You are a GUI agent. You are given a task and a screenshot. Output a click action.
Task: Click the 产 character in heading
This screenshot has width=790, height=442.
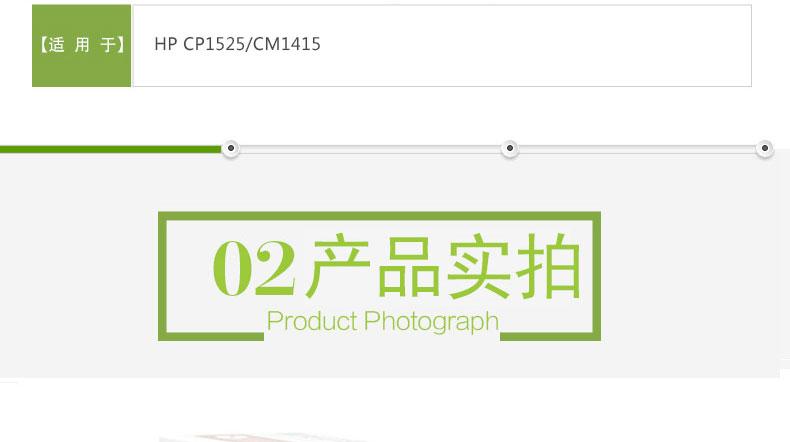click(339, 265)
